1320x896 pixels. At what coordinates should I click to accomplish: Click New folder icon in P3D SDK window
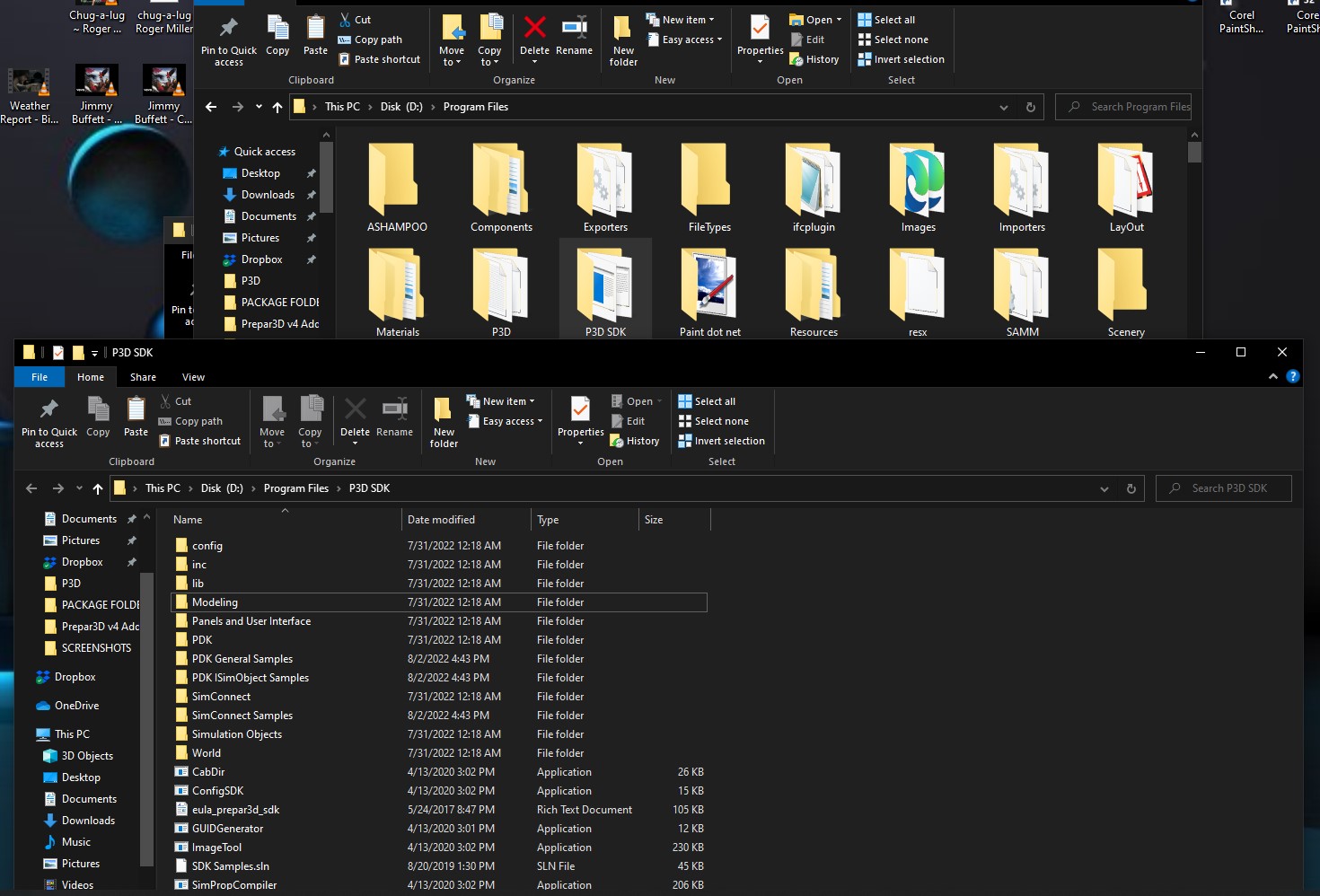pos(444,411)
